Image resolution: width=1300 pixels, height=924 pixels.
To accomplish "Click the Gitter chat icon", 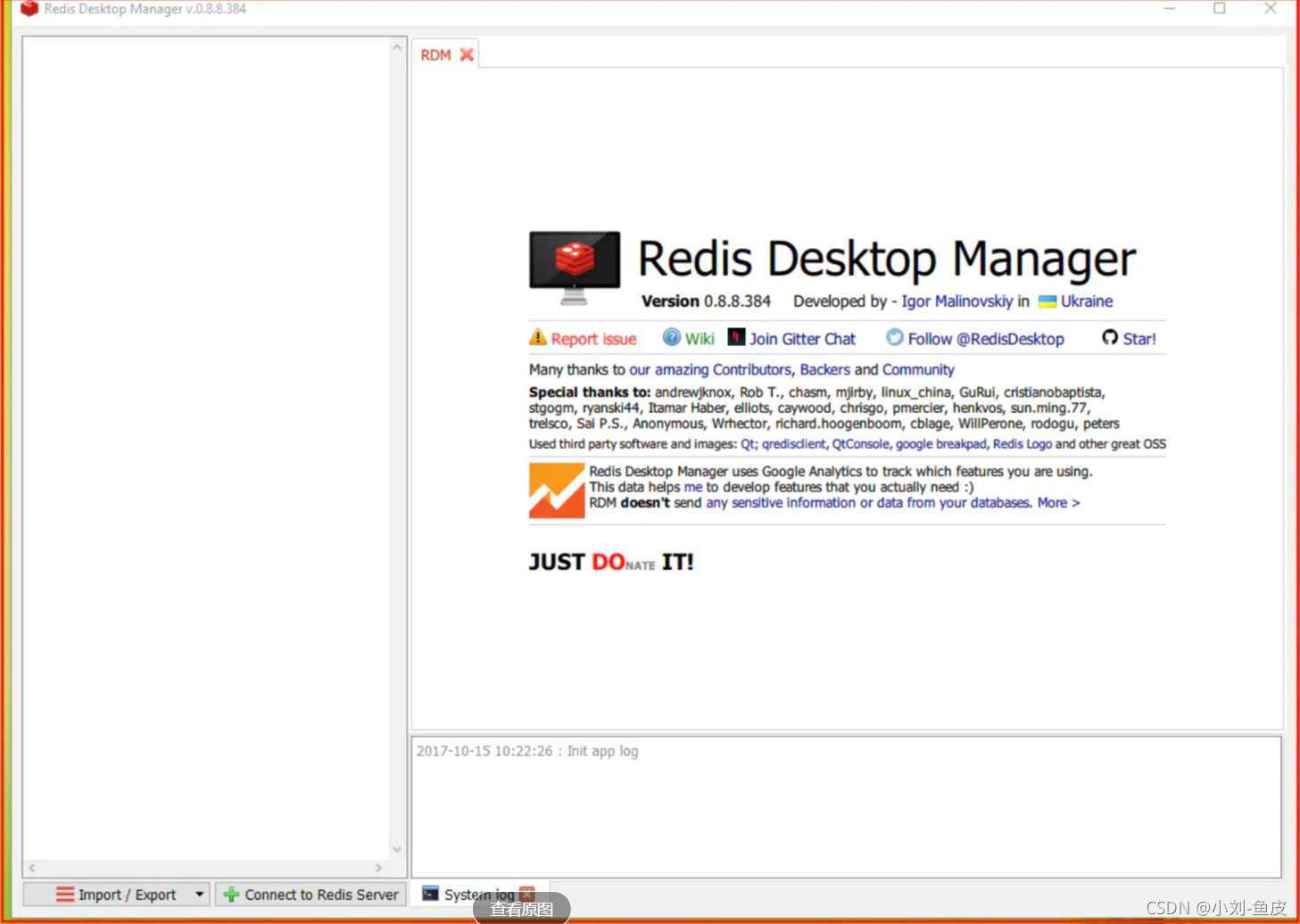I will (736, 337).
